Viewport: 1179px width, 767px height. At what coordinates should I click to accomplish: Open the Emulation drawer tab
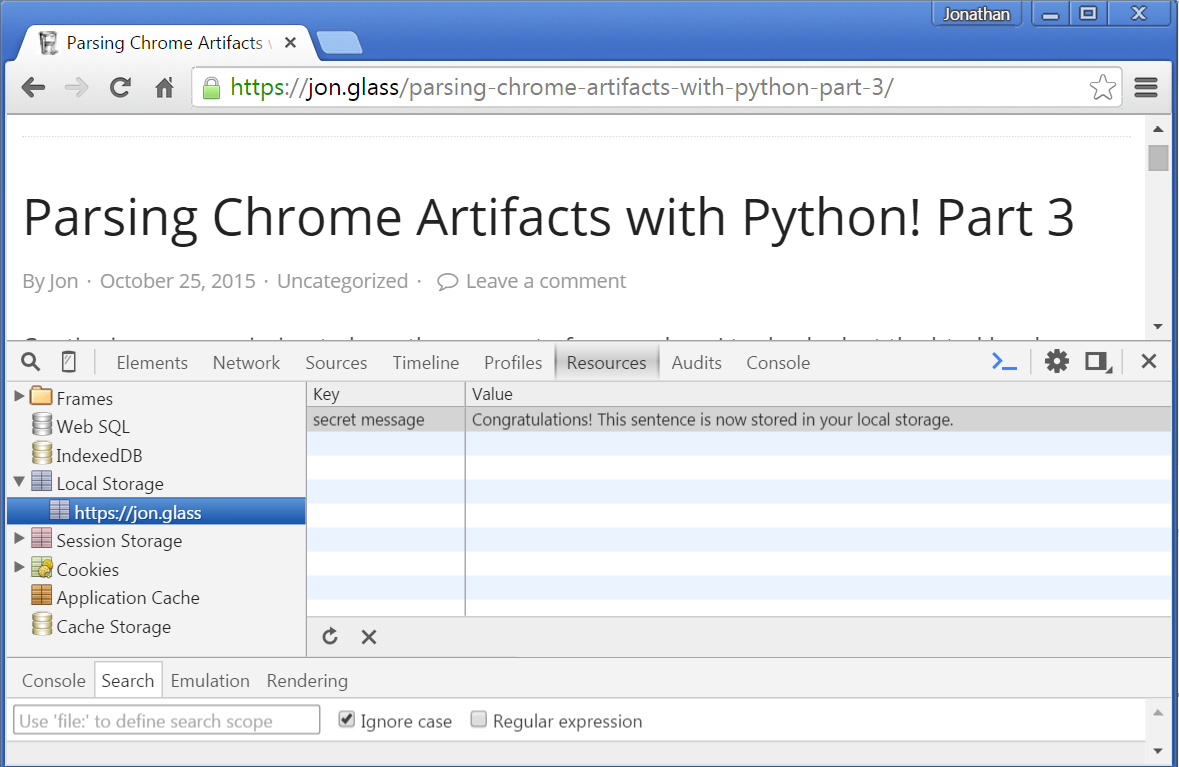[210, 681]
